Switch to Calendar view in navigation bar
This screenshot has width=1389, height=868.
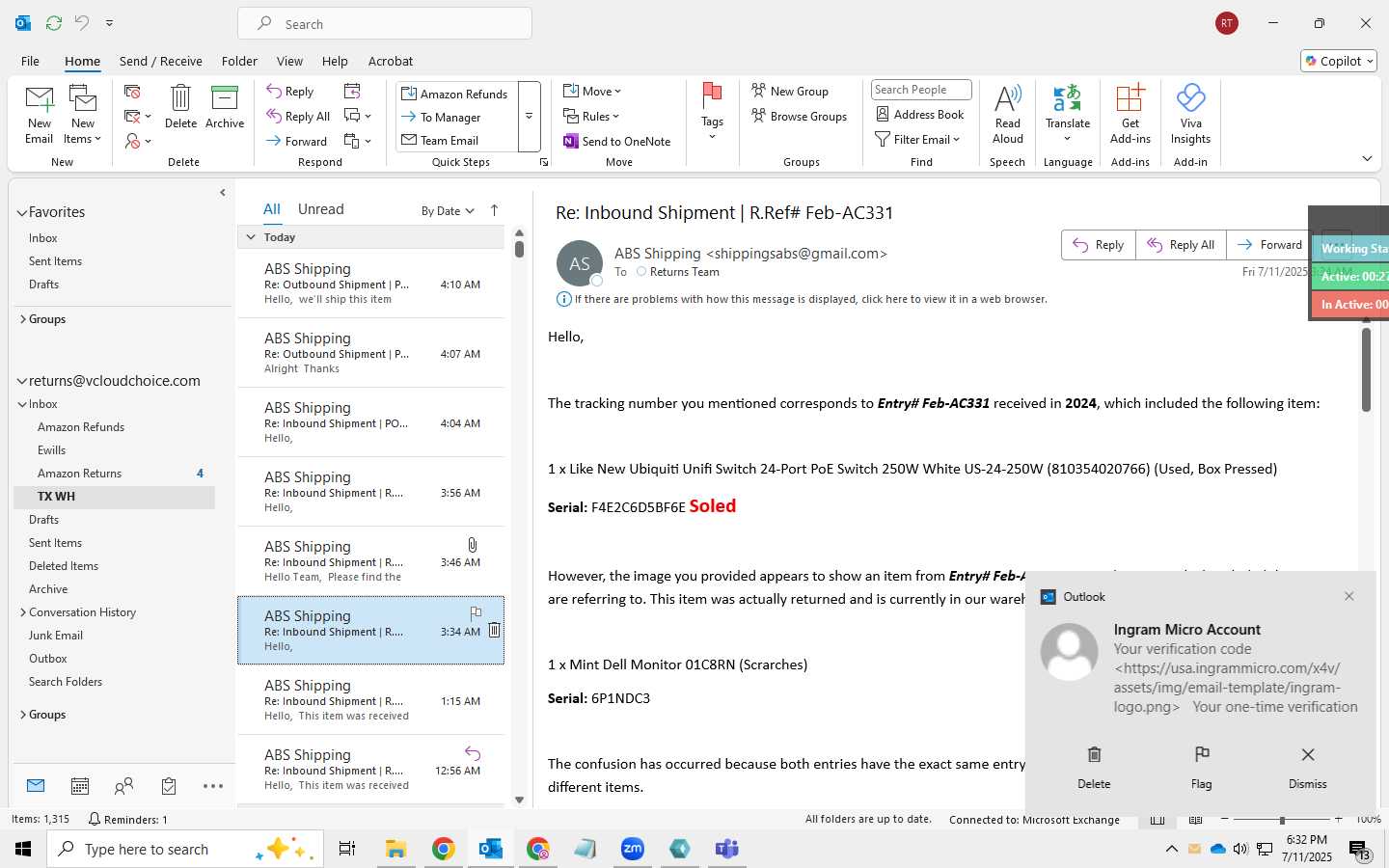pos(80,786)
